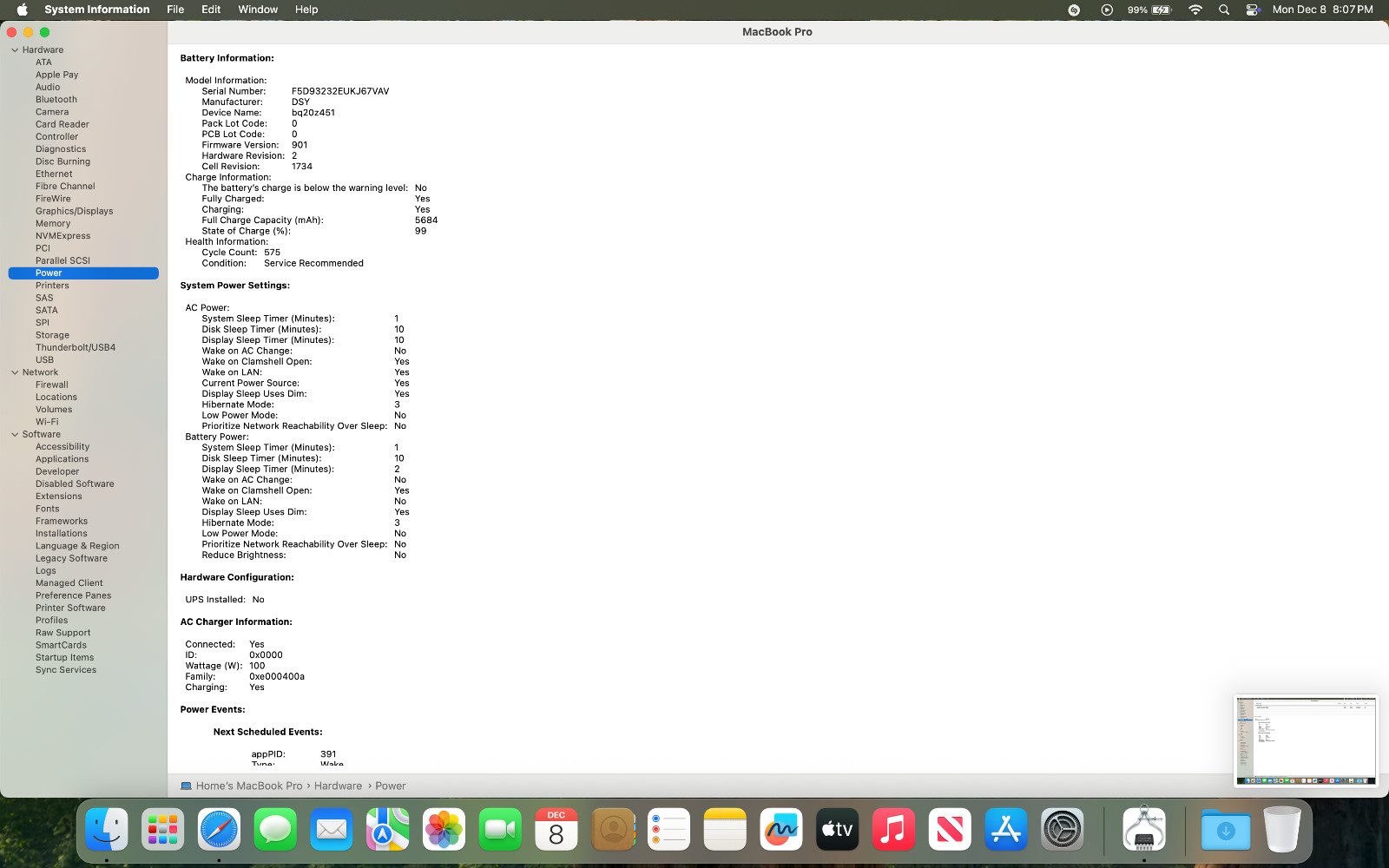Open Control Center in menu bar

point(1253,10)
